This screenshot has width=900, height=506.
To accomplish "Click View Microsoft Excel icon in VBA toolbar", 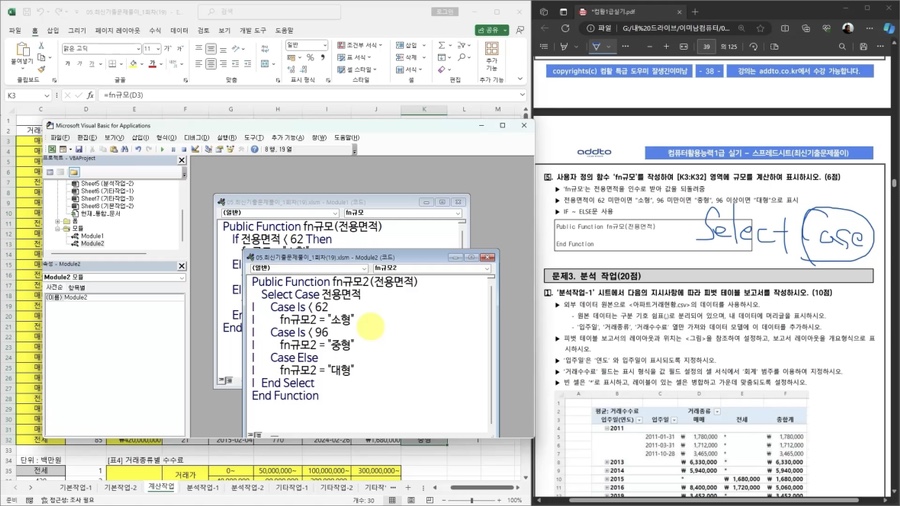I will [x=52, y=149].
